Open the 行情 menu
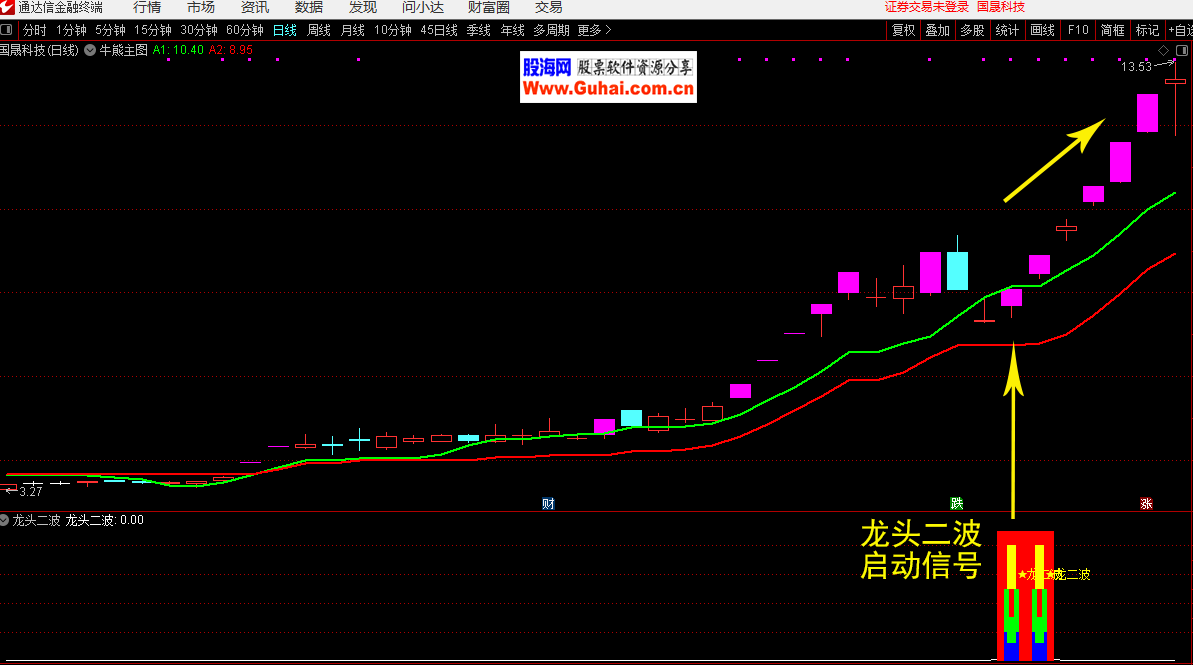The image size is (1193, 665). click(x=147, y=8)
